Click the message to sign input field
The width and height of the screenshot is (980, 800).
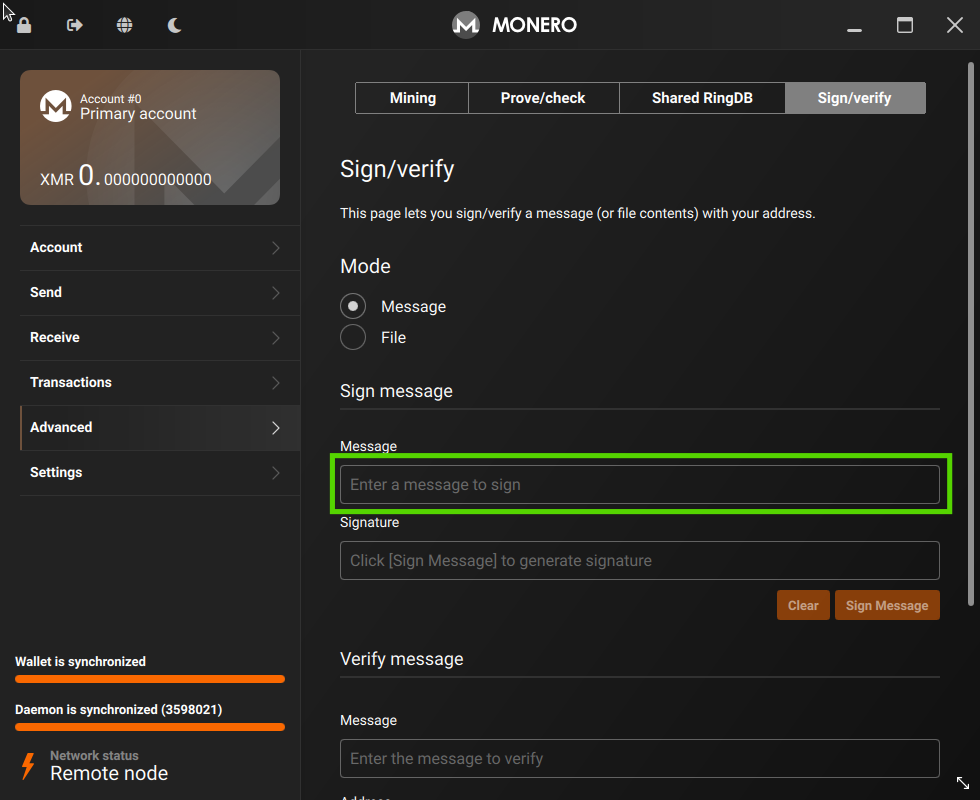point(640,484)
